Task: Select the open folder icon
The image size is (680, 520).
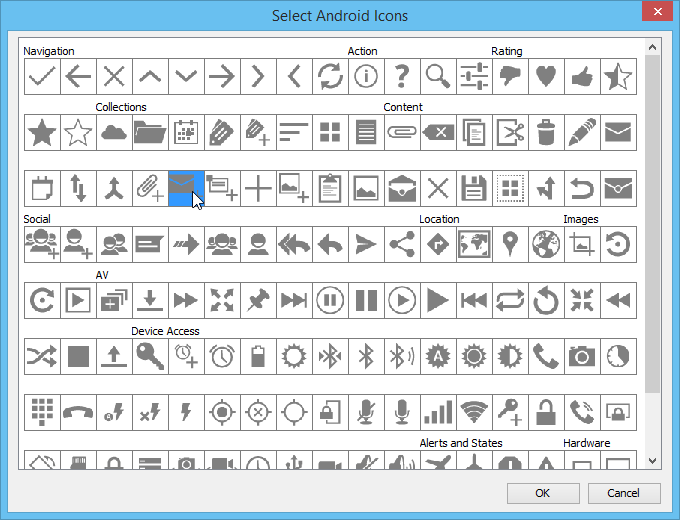Action: (x=150, y=132)
